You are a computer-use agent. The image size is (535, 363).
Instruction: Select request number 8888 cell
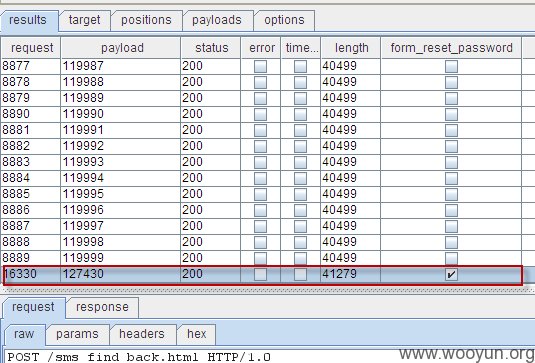point(31,242)
